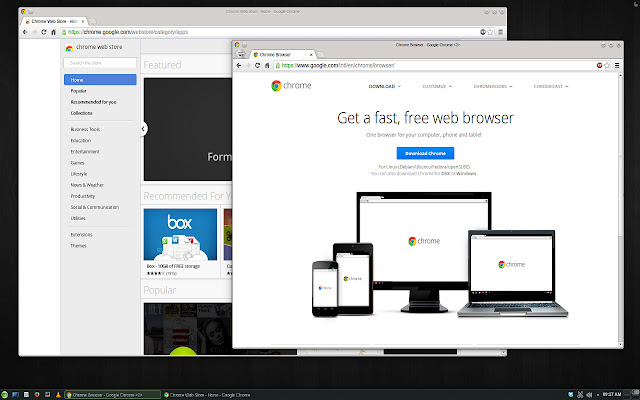Open Business Tools category
This screenshot has width=640, height=400.
tap(85, 129)
